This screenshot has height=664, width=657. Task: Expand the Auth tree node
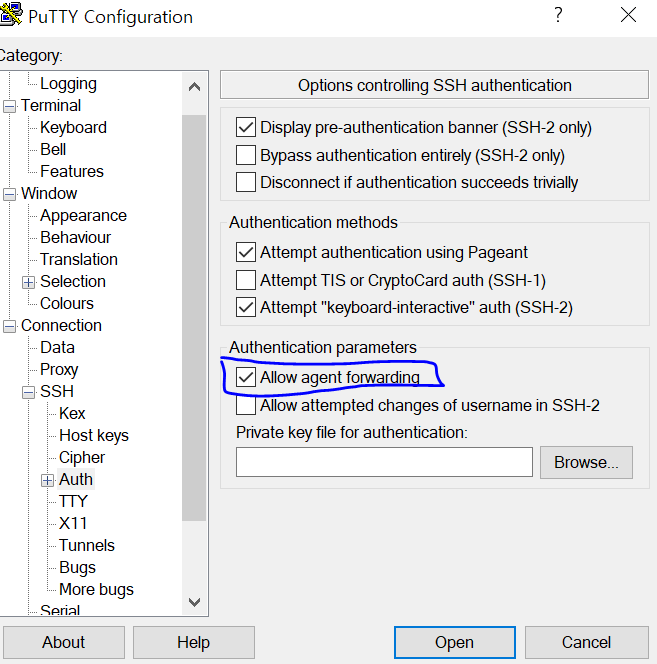[x=47, y=481]
